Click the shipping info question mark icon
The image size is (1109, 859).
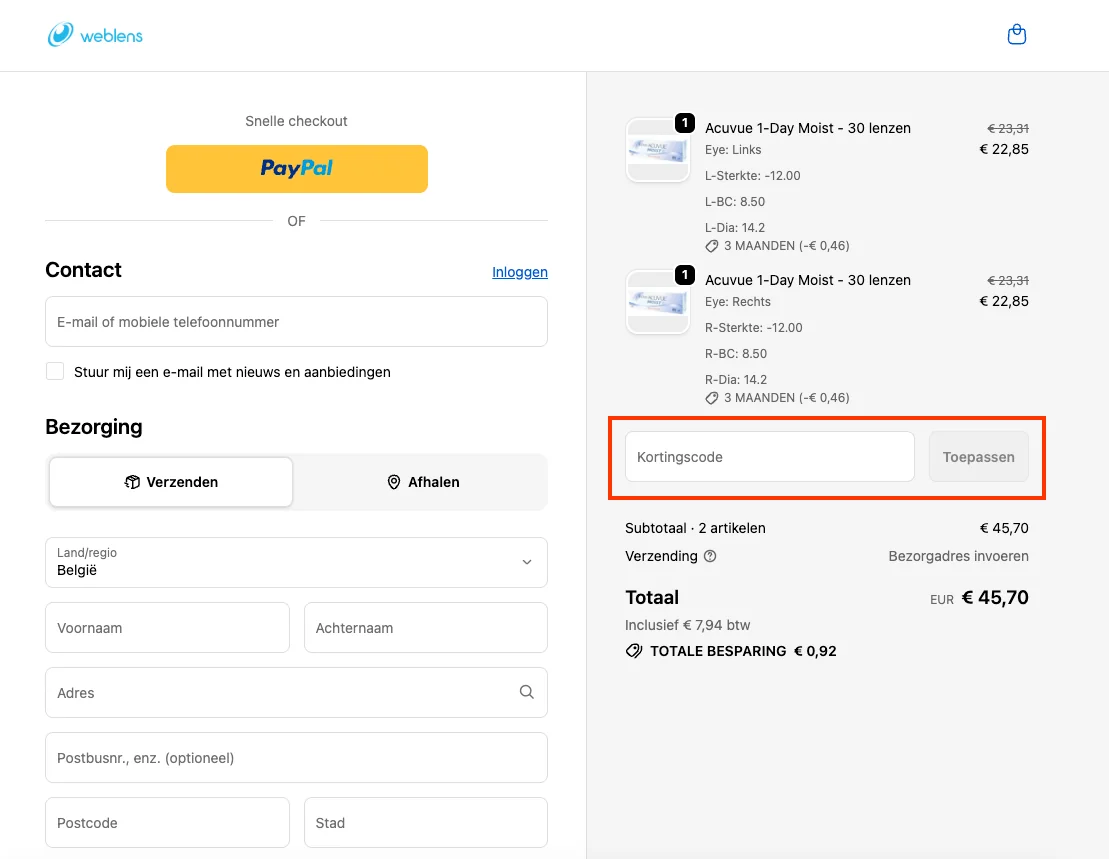[x=710, y=556]
